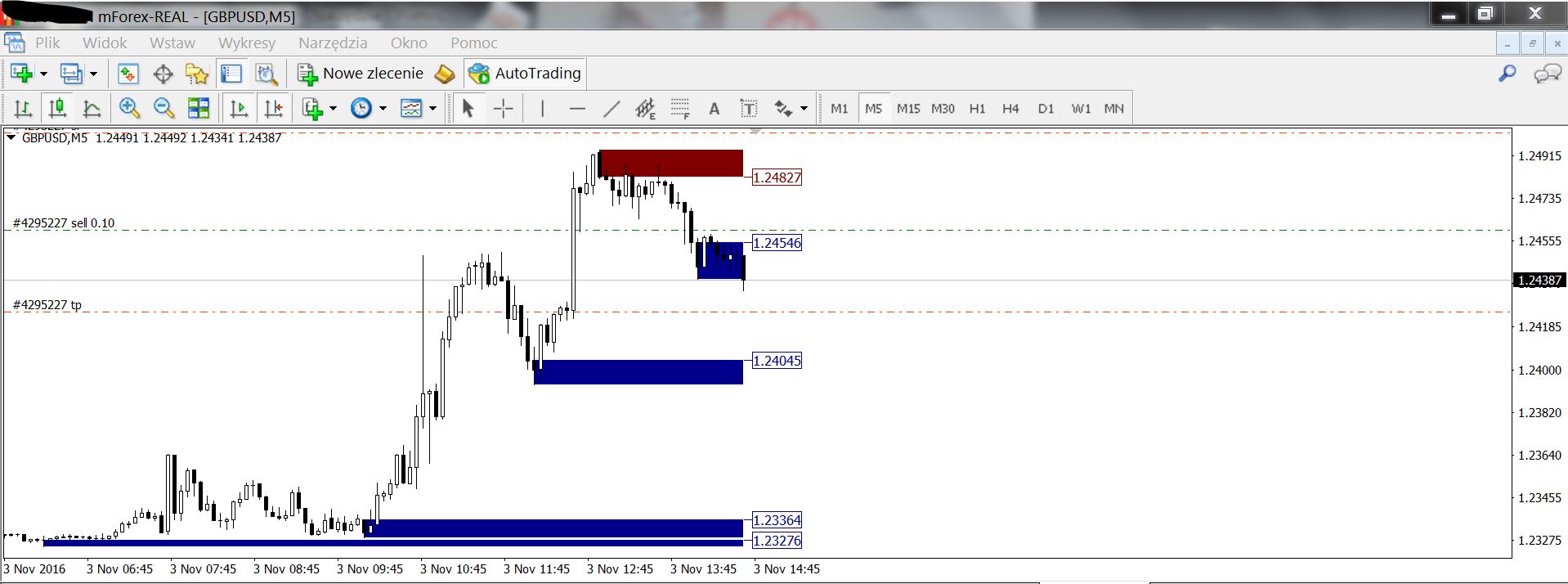Set chart timeframe to D1

(1046, 108)
